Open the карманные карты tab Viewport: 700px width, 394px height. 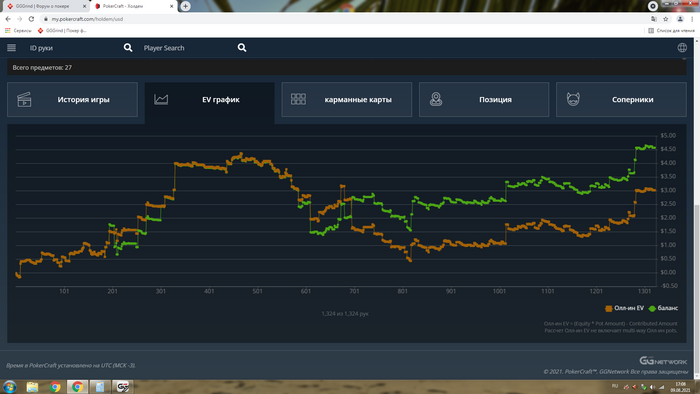[x=346, y=100]
